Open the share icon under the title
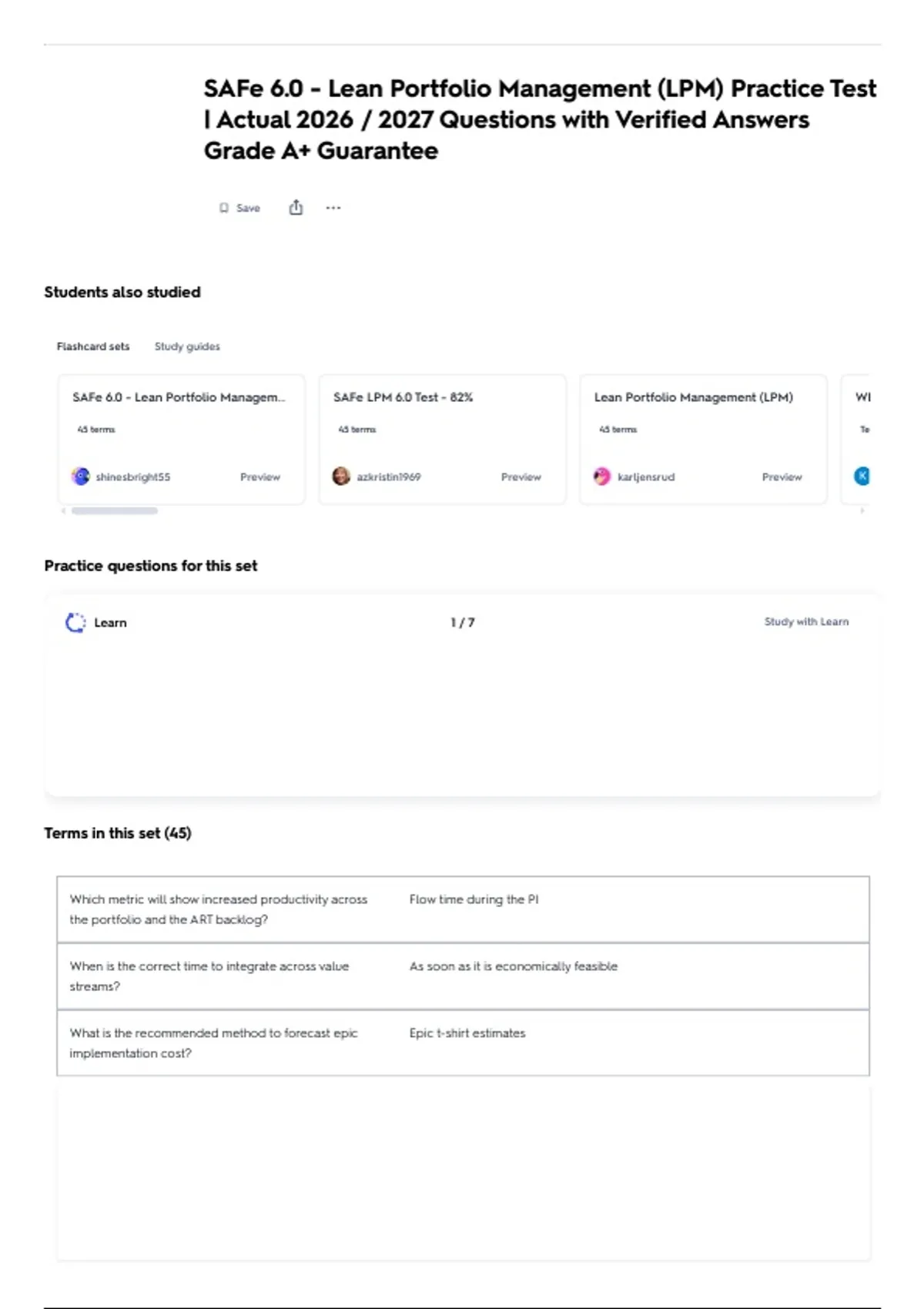Image resolution: width=924 pixels, height=1309 pixels. pyautogui.click(x=296, y=207)
